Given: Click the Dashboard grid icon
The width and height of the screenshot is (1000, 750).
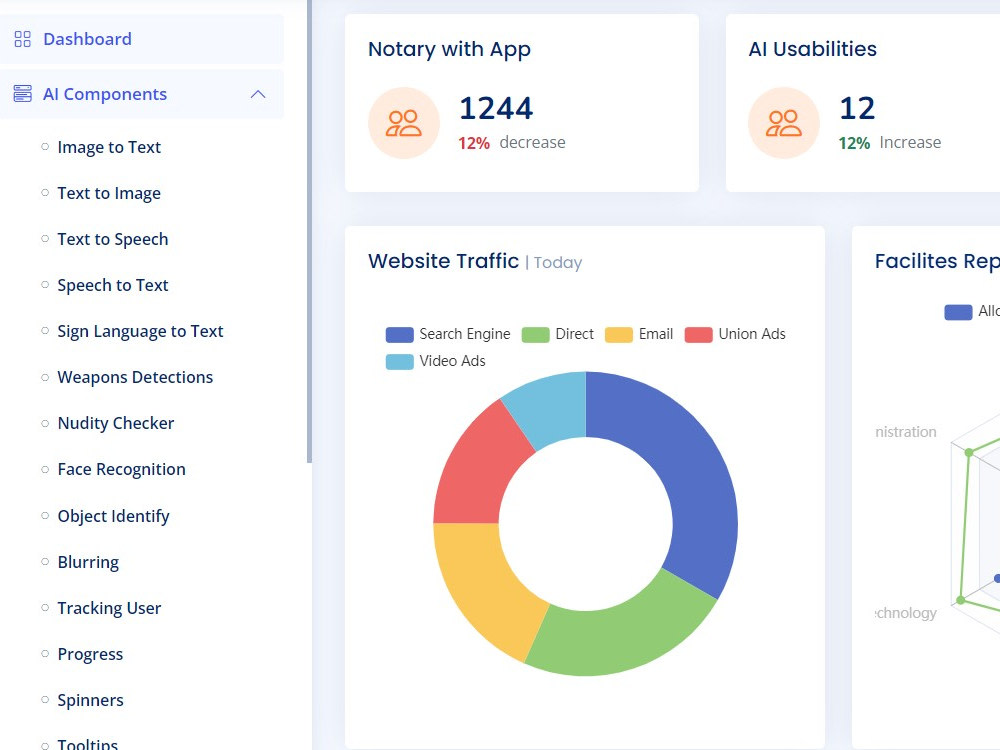Looking at the screenshot, I should click(22, 40).
